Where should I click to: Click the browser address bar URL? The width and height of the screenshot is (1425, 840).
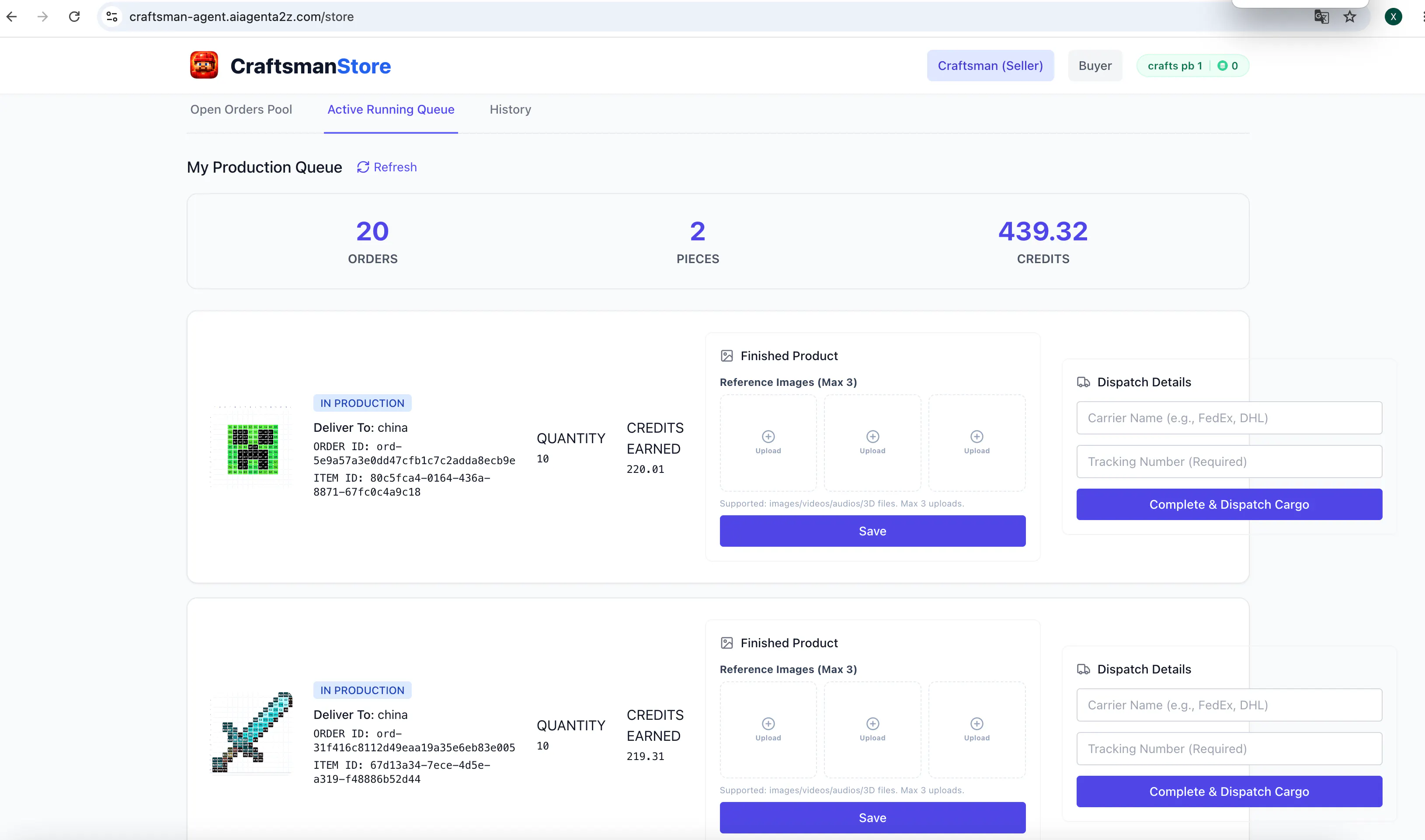[x=242, y=17]
